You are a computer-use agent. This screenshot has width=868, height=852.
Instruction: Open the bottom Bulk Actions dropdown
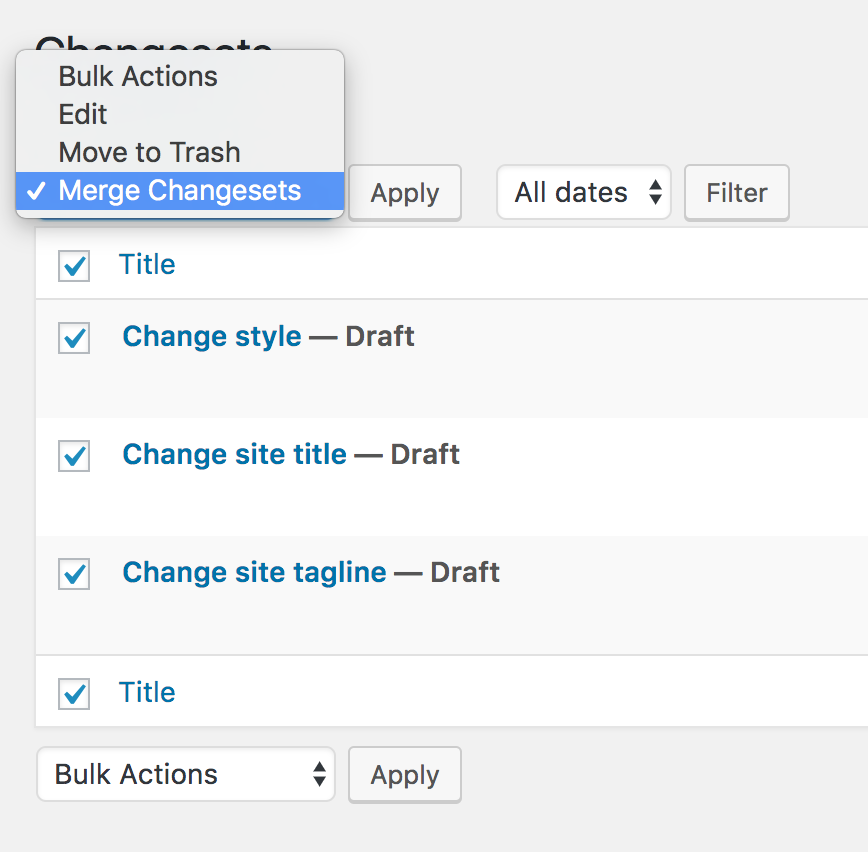pos(186,775)
